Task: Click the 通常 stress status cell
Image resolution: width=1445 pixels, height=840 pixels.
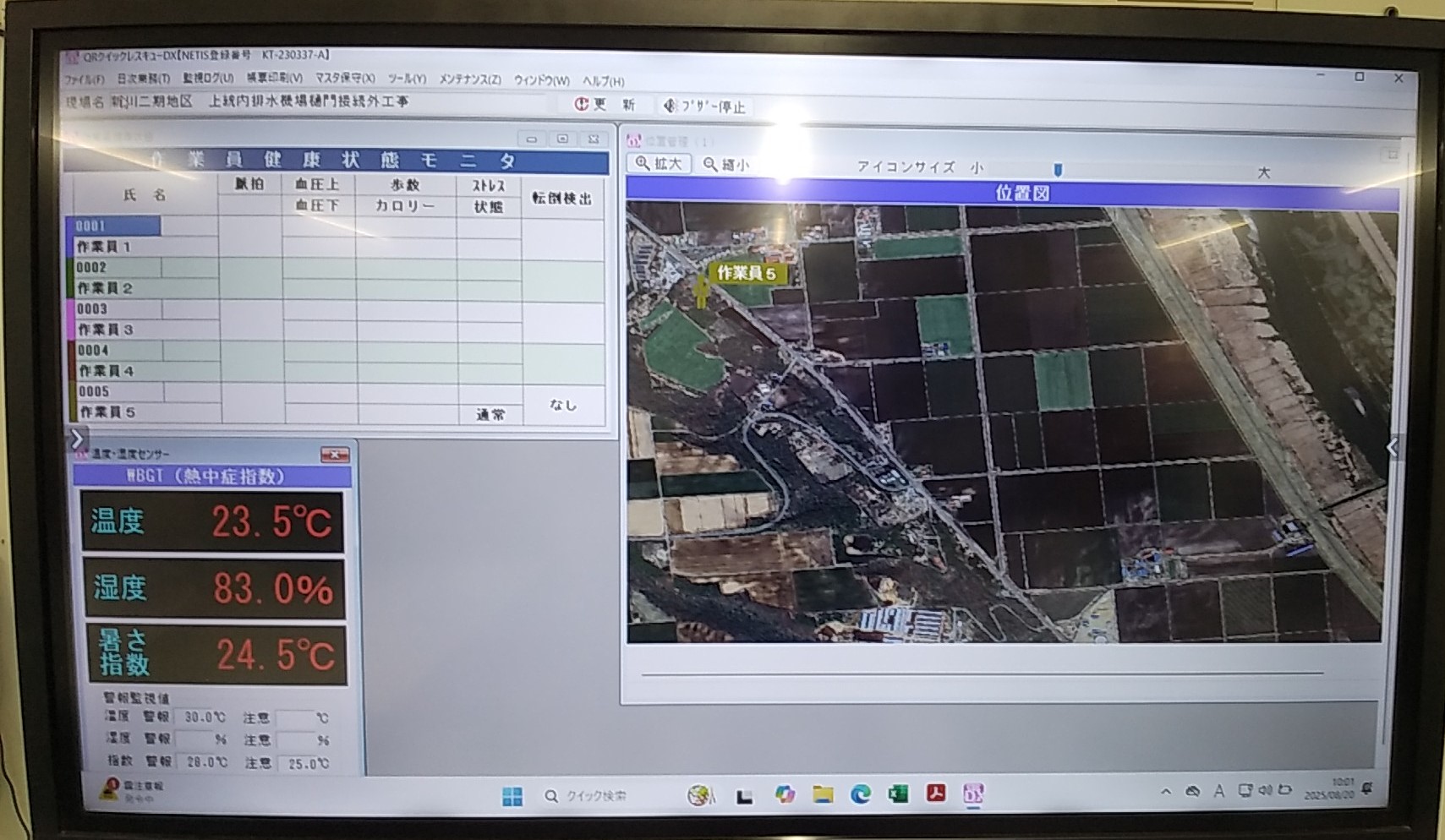Action: [490, 414]
